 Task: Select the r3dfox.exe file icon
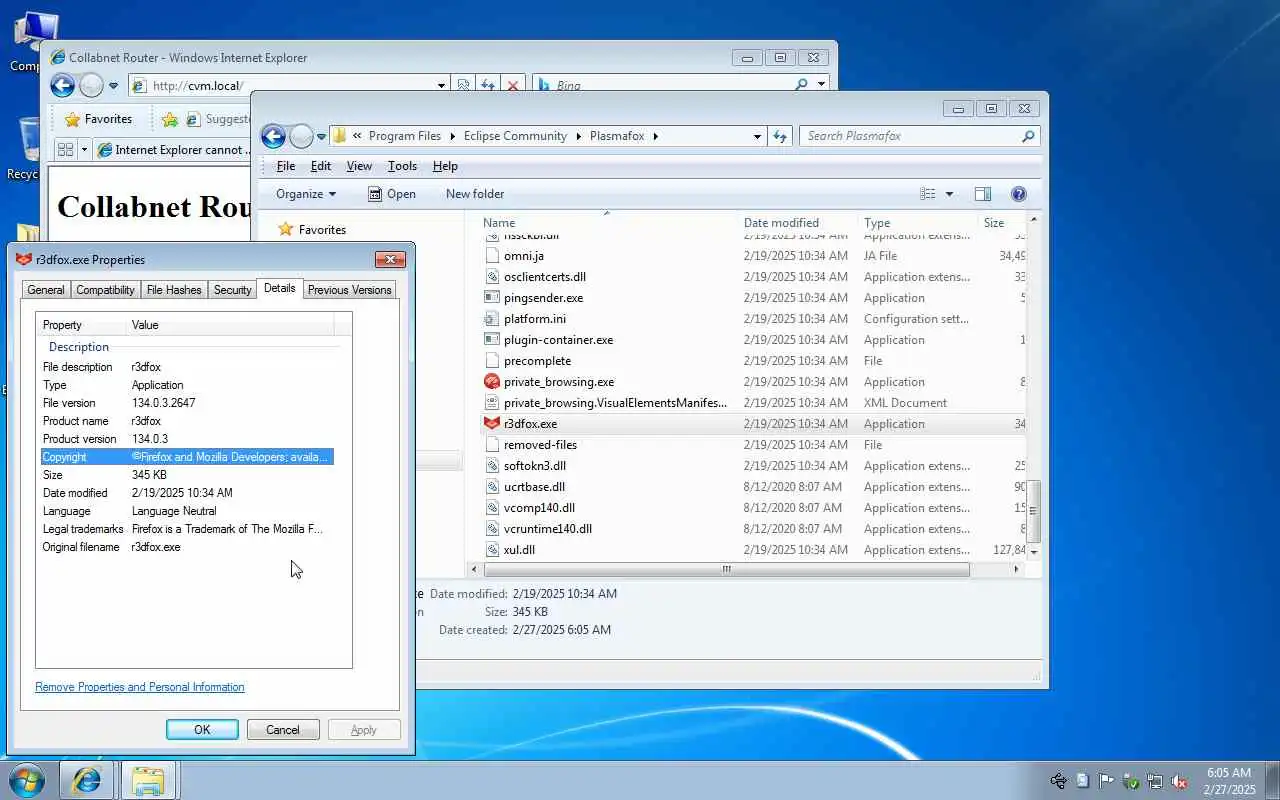[x=491, y=424]
